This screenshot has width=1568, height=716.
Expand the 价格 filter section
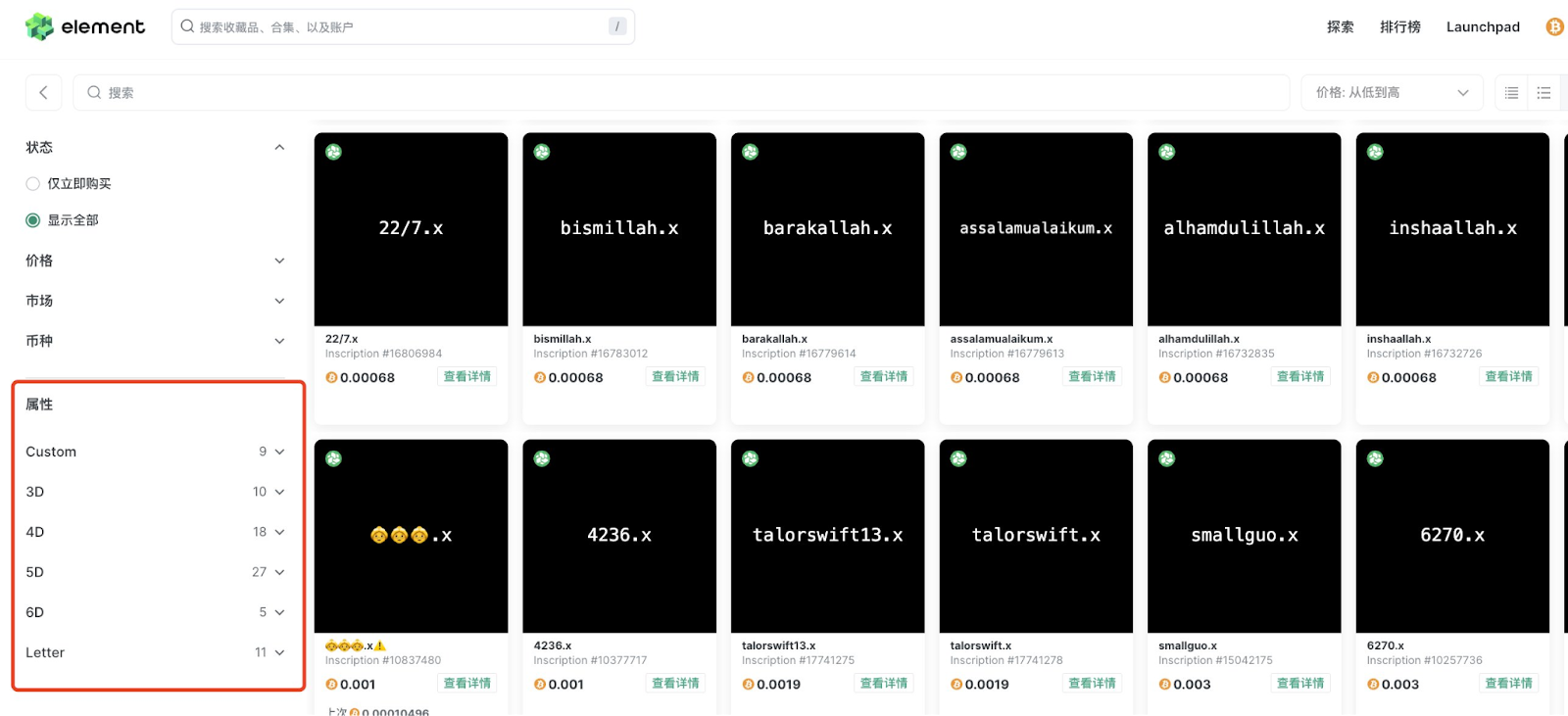279,261
